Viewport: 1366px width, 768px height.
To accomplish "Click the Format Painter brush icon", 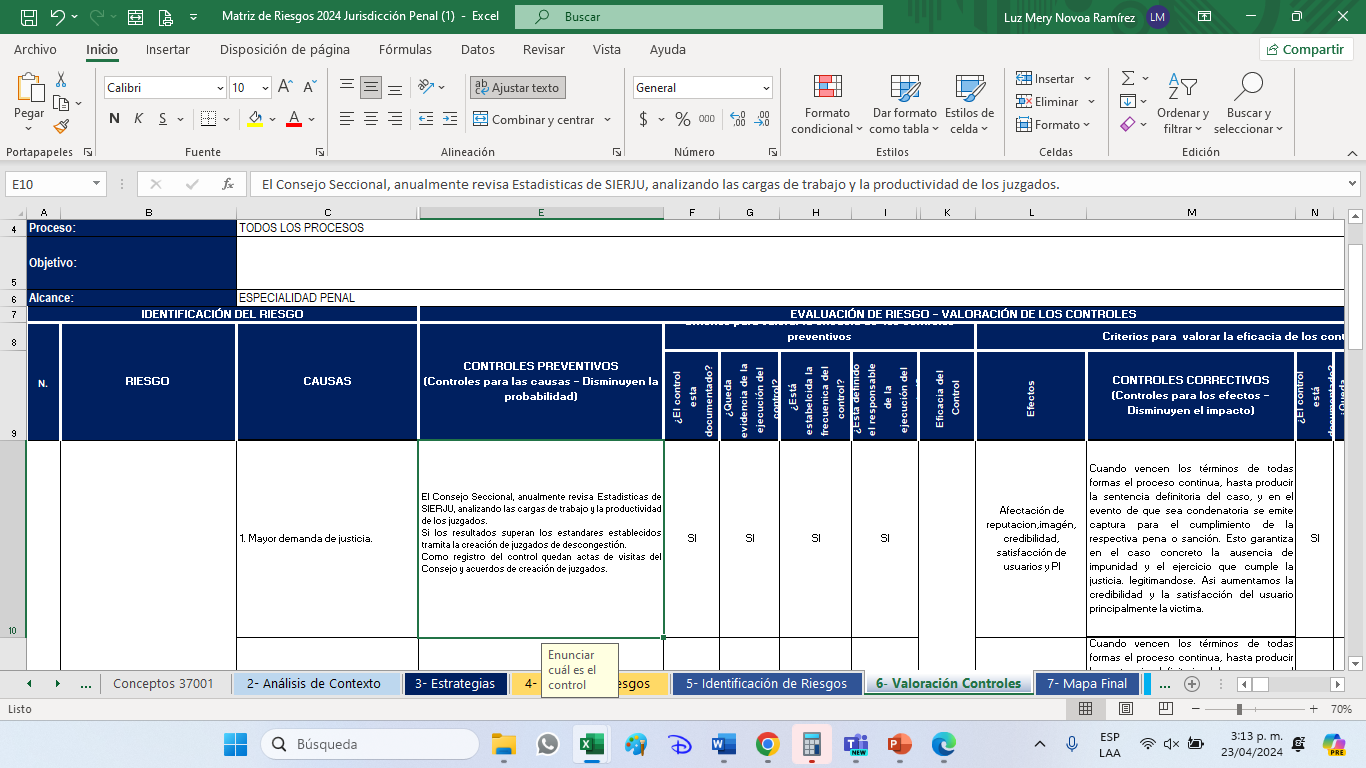I will 61,126.
